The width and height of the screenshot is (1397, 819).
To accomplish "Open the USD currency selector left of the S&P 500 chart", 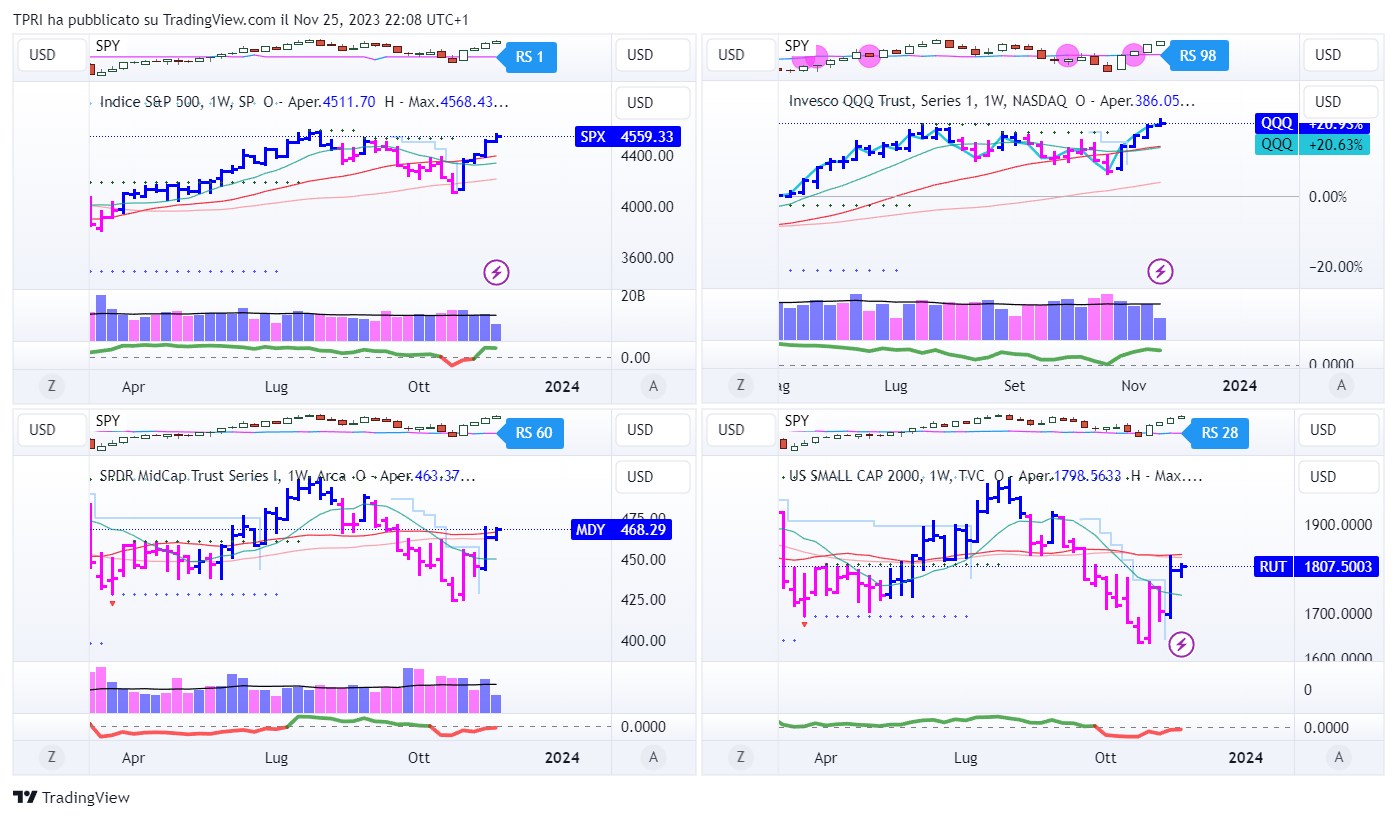I will point(43,55).
